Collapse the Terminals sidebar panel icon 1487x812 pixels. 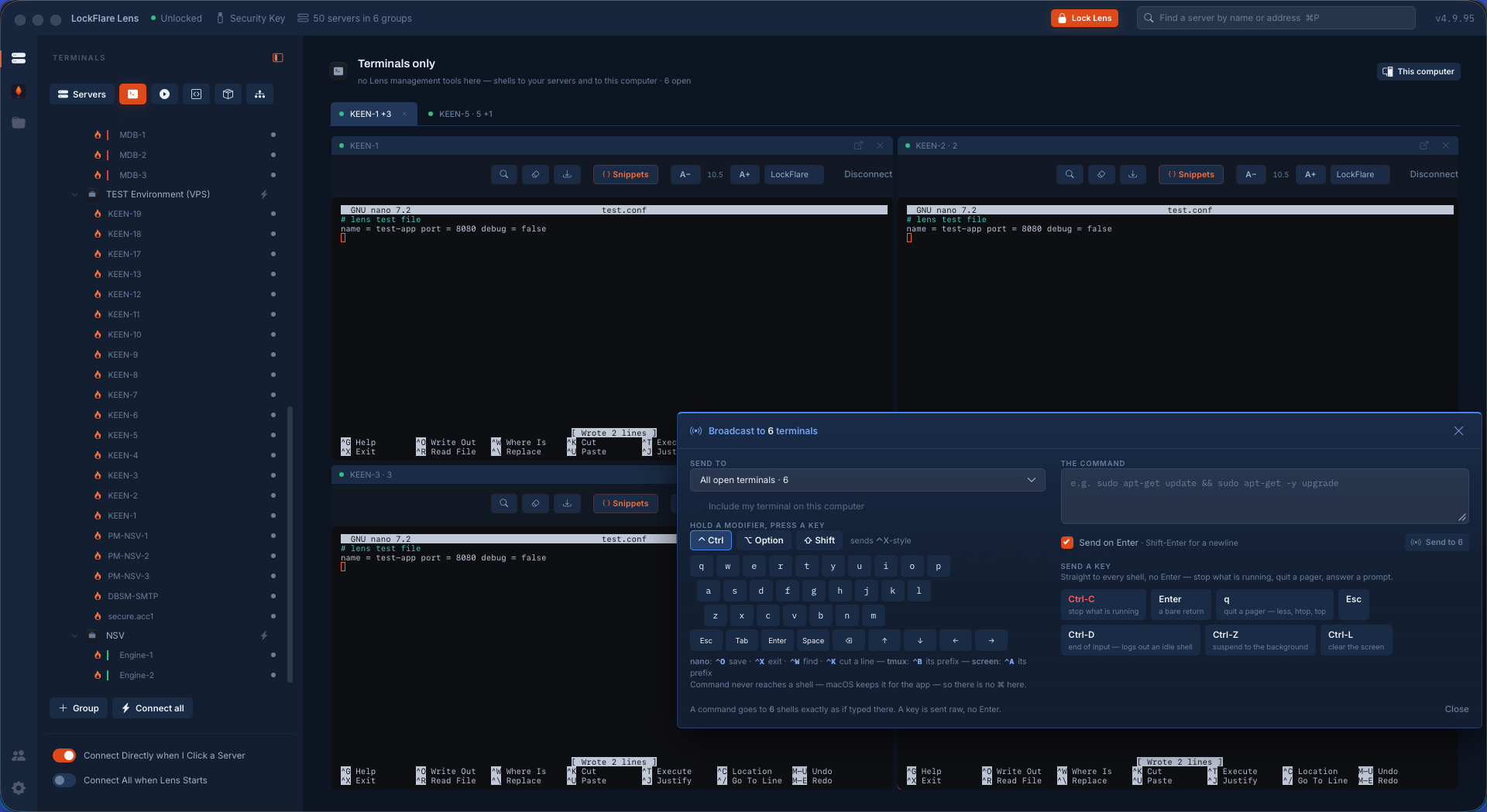pos(278,58)
